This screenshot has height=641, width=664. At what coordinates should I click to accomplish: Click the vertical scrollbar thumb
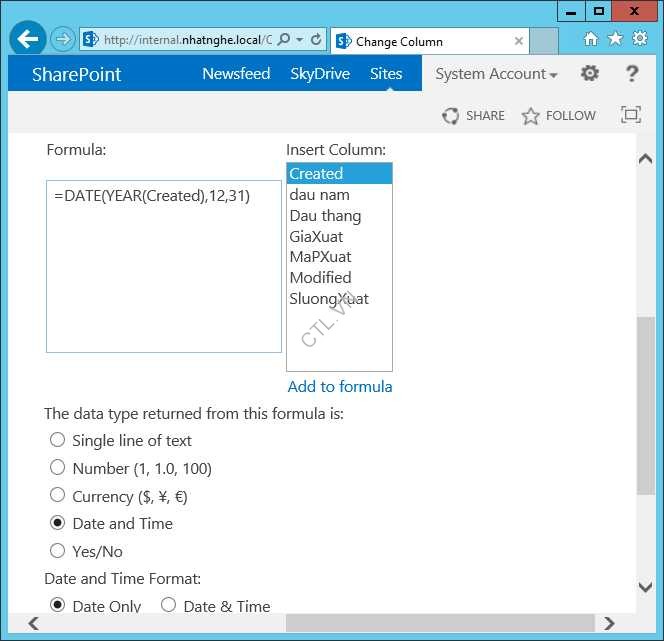(645, 405)
